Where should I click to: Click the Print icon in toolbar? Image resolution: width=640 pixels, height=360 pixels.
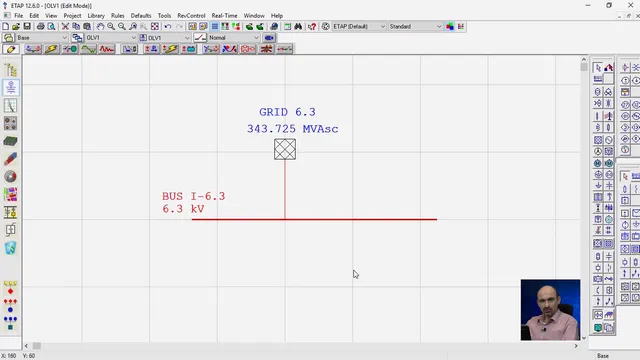click(40, 27)
